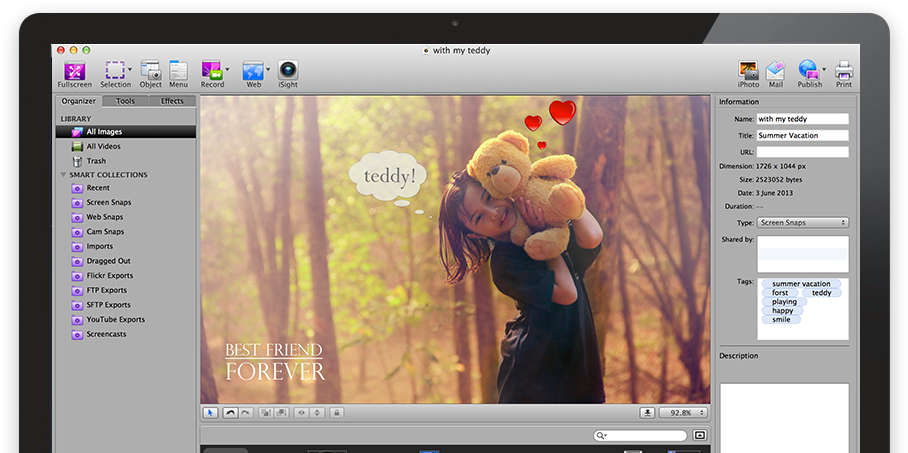Collapse the Smart Collections section
The image size is (908, 453).
pos(64,175)
